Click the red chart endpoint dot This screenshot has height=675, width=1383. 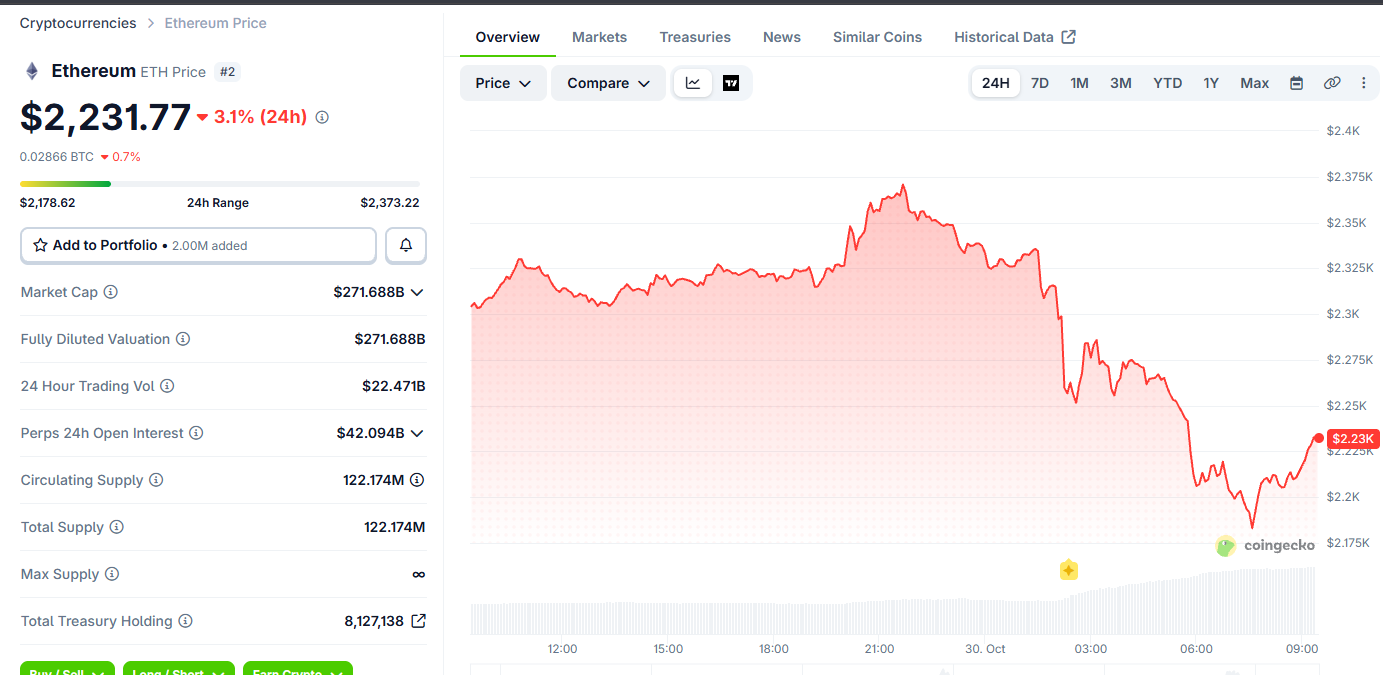[1319, 438]
